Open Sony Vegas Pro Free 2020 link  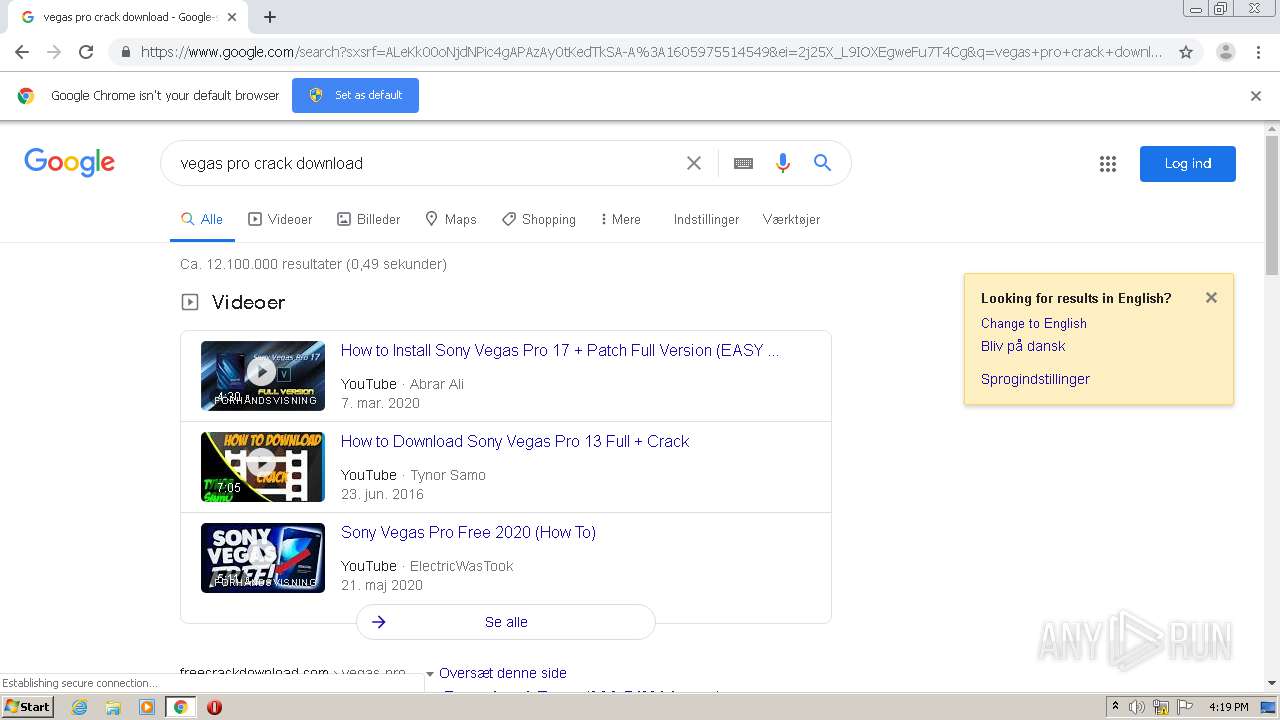click(x=468, y=532)
